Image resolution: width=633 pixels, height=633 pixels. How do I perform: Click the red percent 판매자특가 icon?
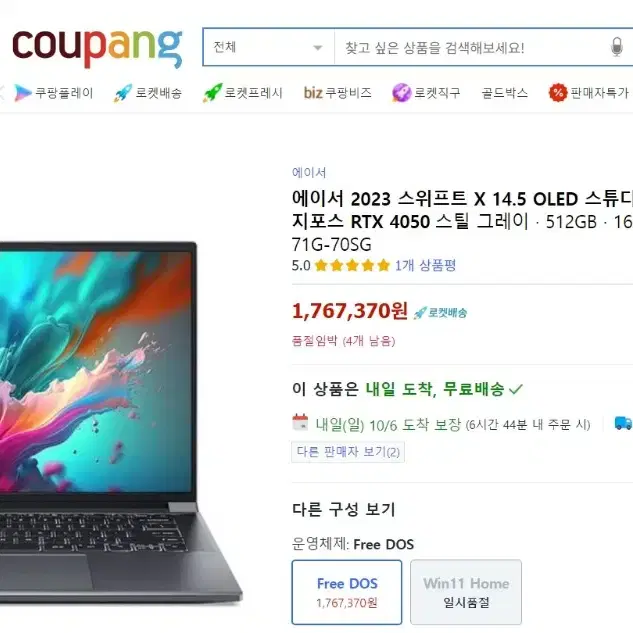(x=558, y=93)
